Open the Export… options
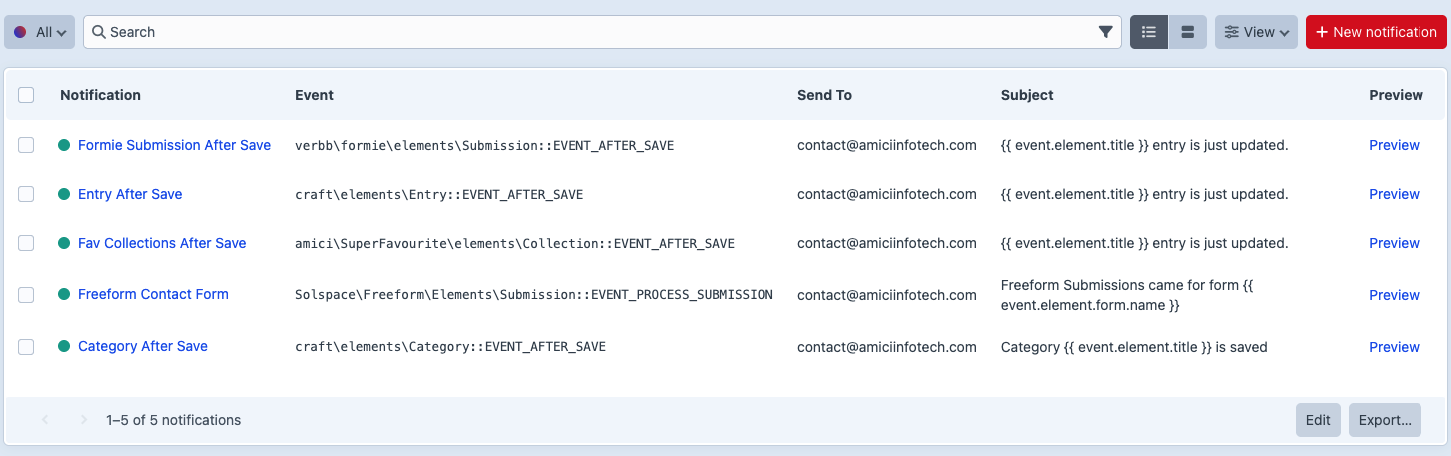 [1385, 420]
